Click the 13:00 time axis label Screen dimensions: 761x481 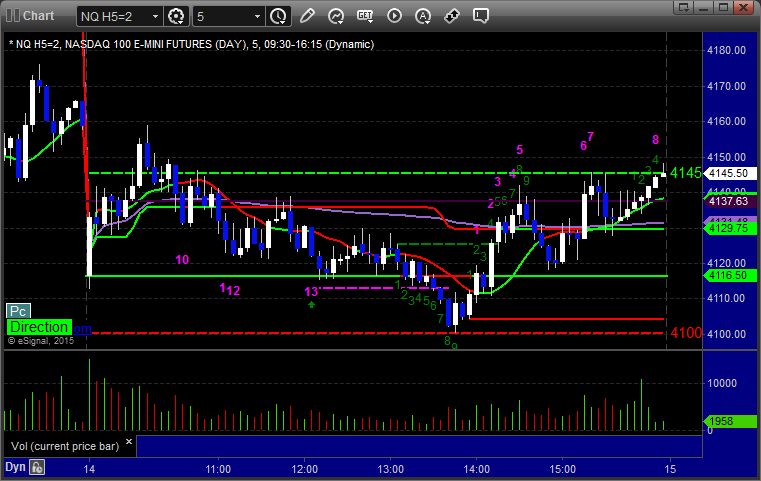click(391, 469)
